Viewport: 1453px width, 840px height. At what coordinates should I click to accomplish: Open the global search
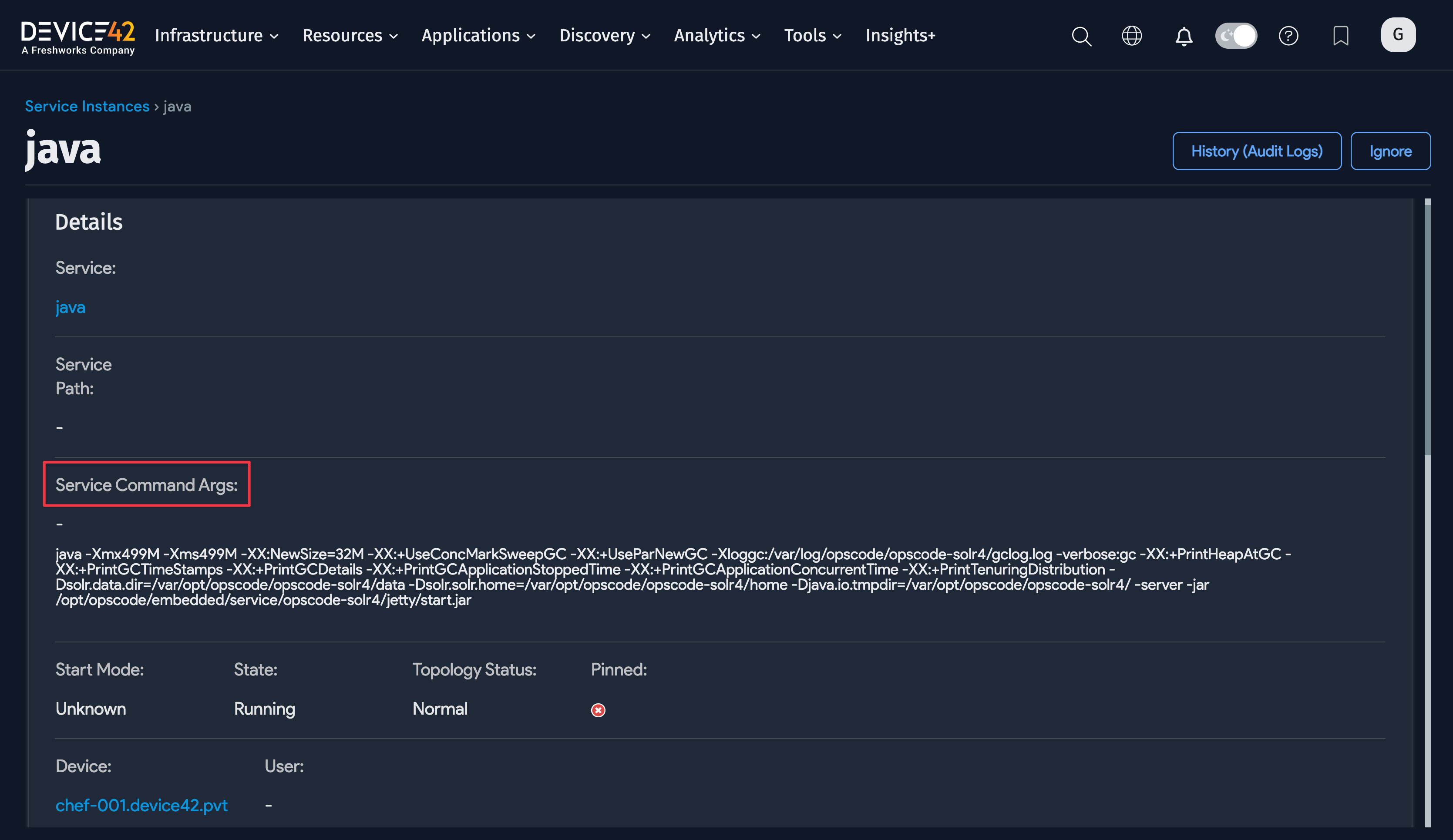coord(1082,36)
